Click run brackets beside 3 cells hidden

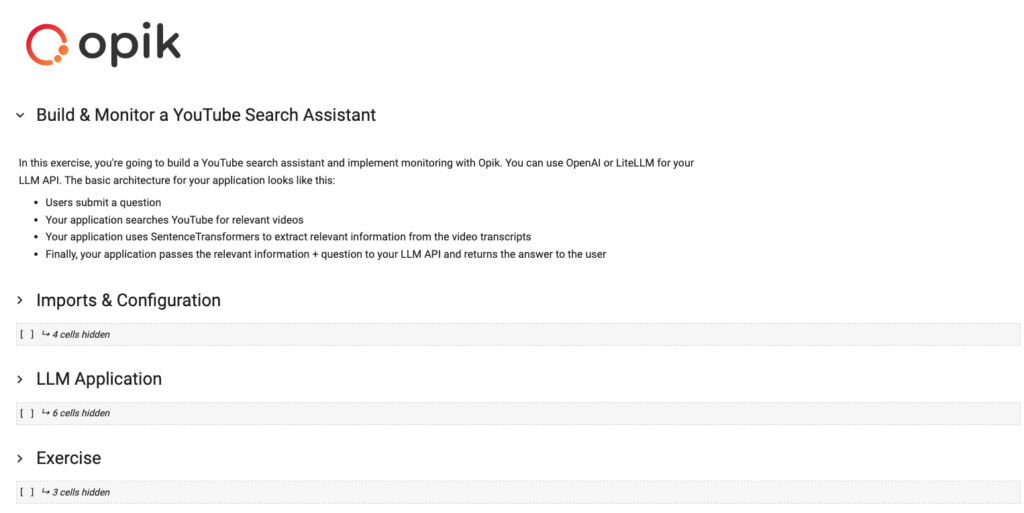(x=27, y=492)
